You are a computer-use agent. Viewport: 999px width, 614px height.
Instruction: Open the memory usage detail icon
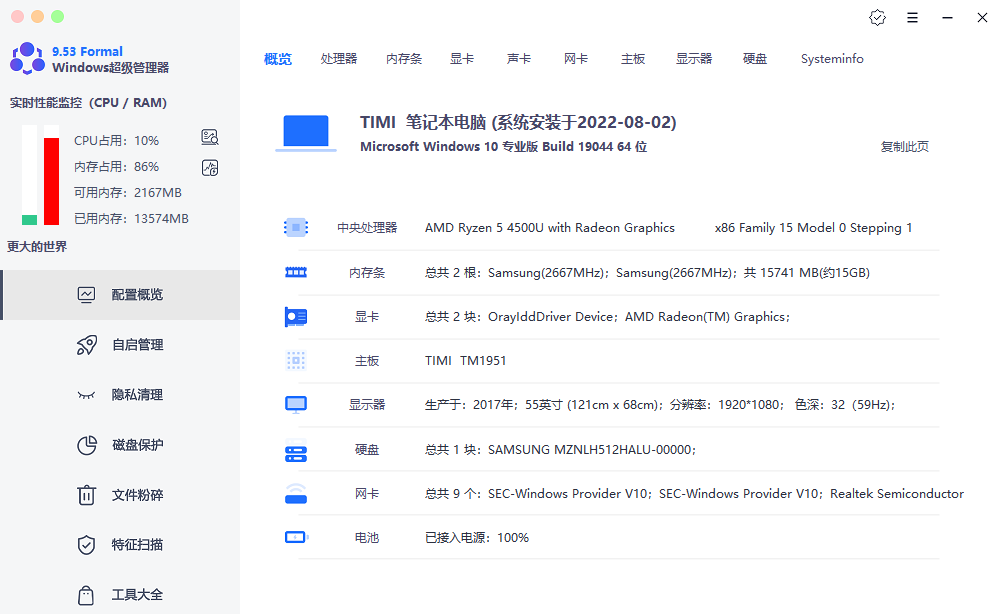coord(210,168)
